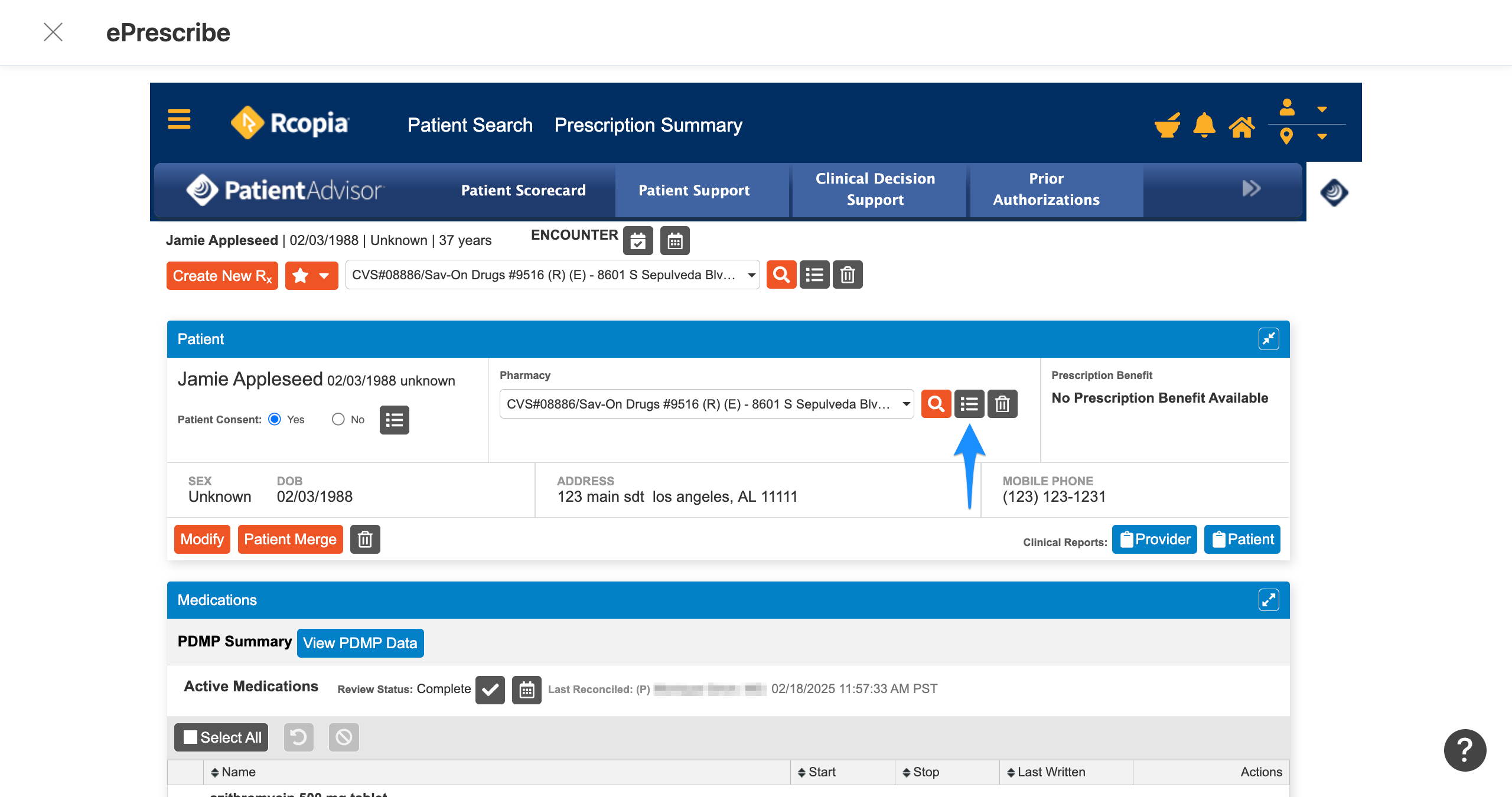Click the Rcopia logo
Screen dimensions: 1512x797
[289, 123]
